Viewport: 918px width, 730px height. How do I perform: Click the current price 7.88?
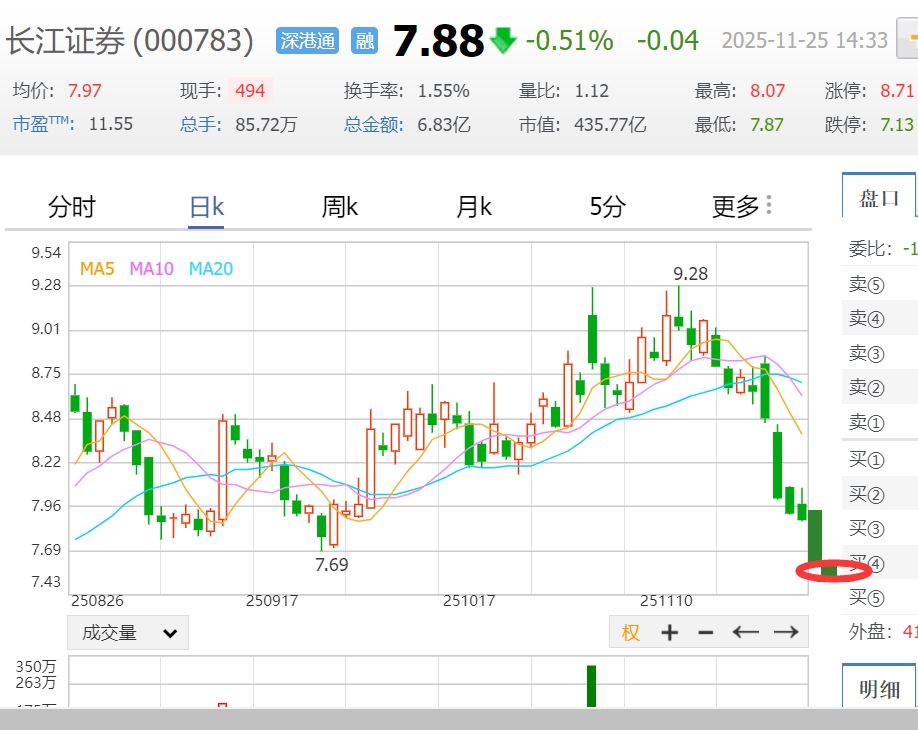pyautogui.click(x=439, y=41)
